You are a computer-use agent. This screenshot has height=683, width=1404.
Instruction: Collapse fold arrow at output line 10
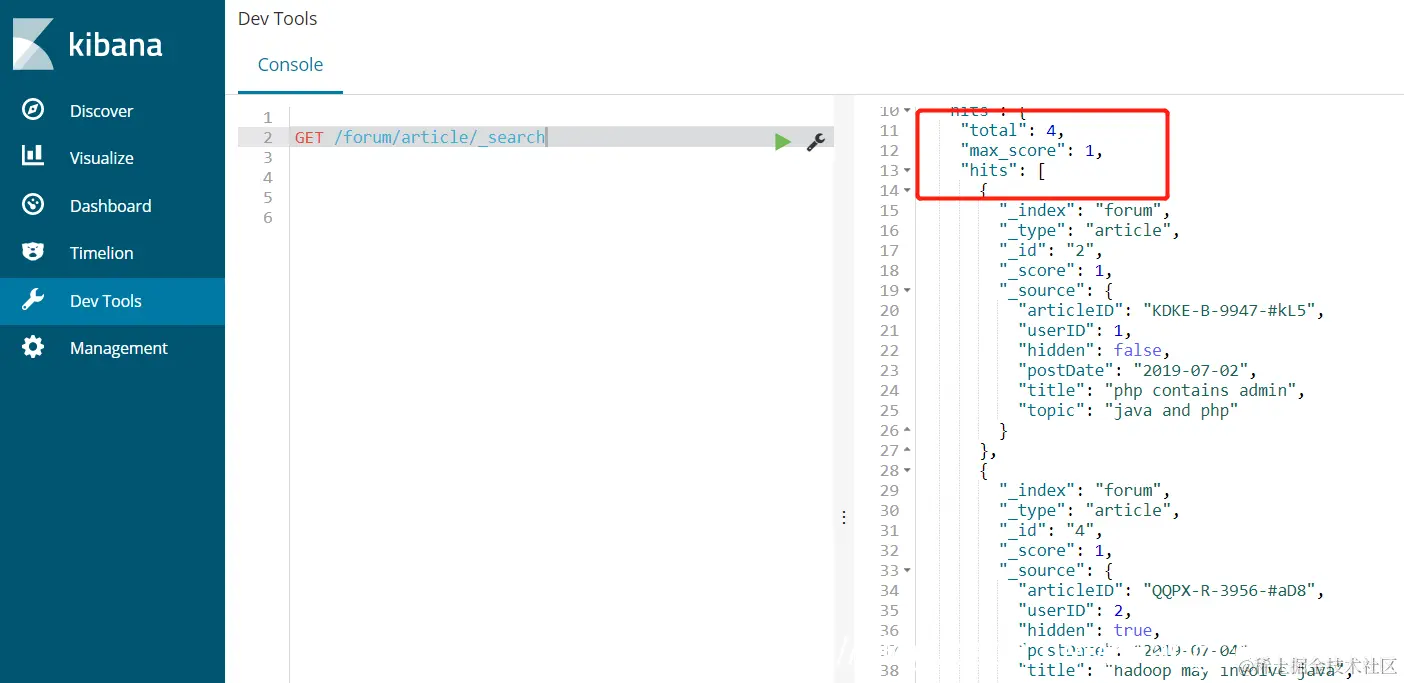[x=907, y=110]
